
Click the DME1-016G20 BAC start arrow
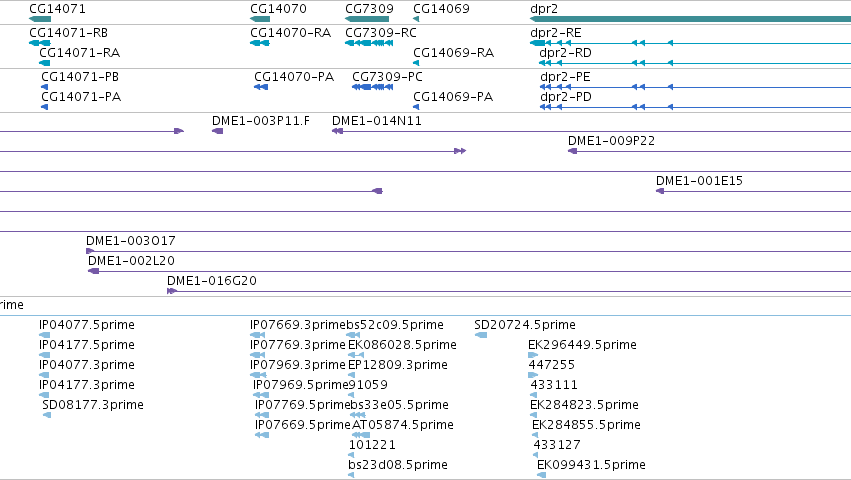point(172,291)
